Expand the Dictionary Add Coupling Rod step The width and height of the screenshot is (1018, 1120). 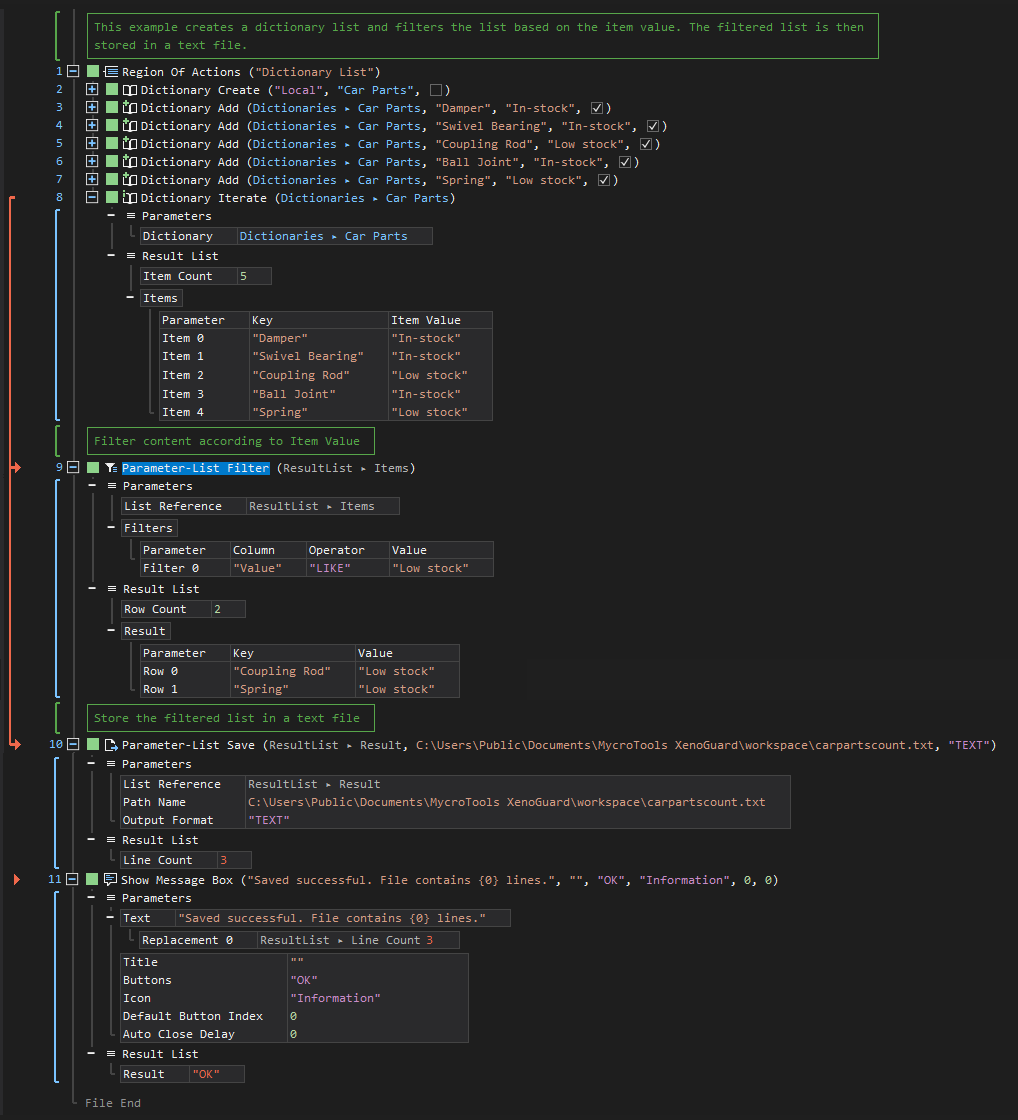(x=92, y=144)
